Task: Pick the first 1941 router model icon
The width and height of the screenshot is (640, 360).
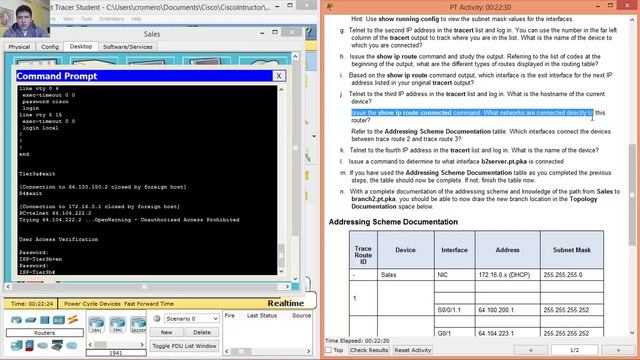Action: pos(96,324)
